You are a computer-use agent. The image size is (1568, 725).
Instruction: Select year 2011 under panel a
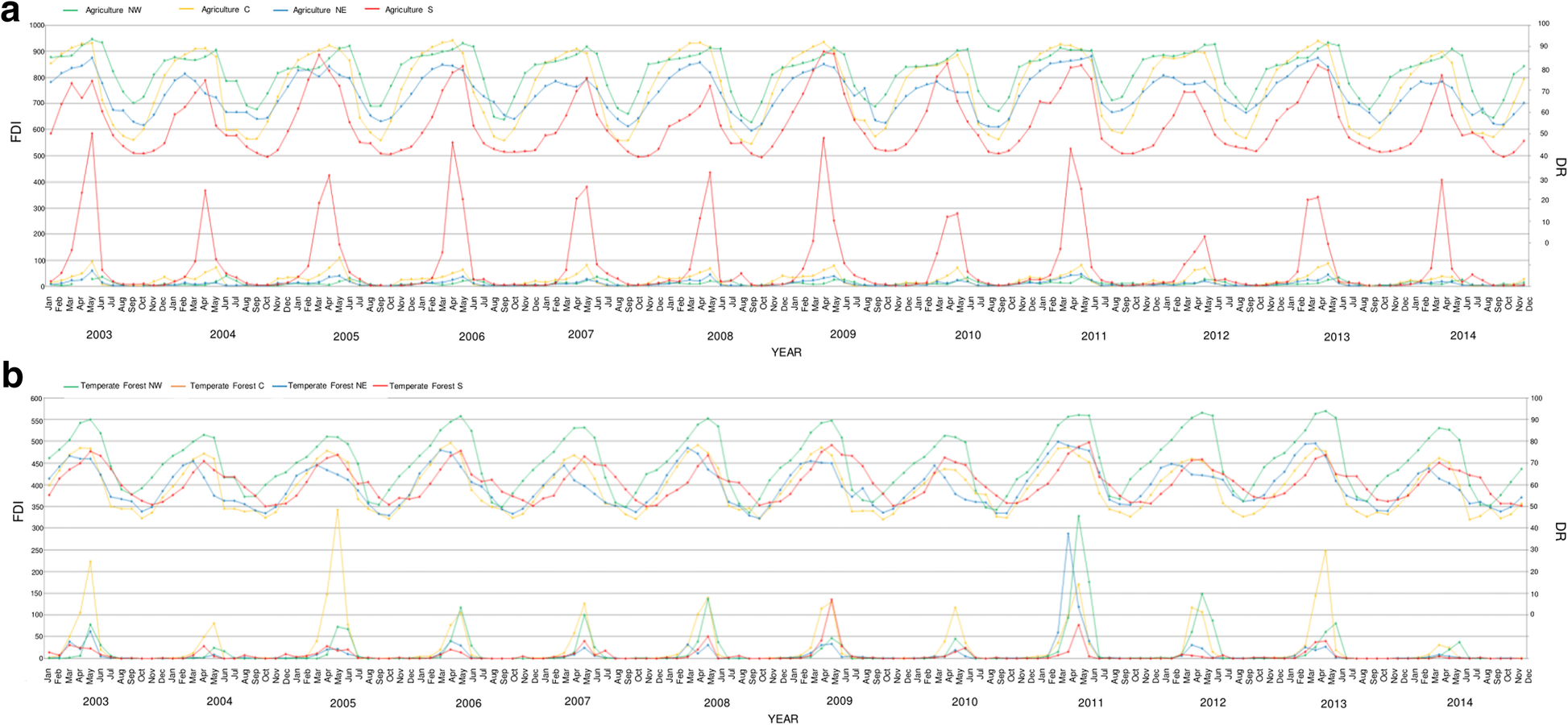point(1093,336)
